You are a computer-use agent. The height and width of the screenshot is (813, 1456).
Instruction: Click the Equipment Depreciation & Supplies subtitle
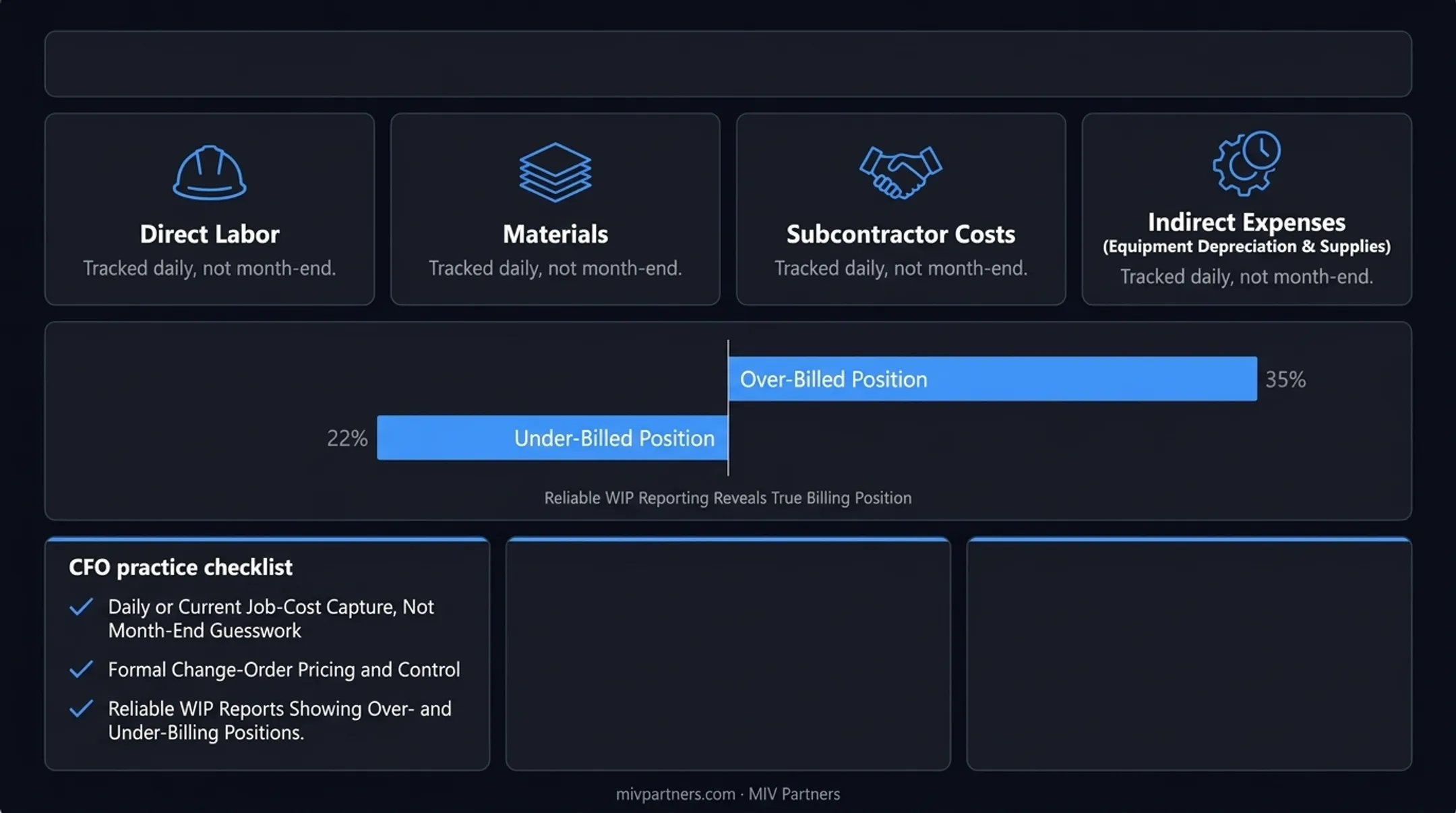(1246, 247)
